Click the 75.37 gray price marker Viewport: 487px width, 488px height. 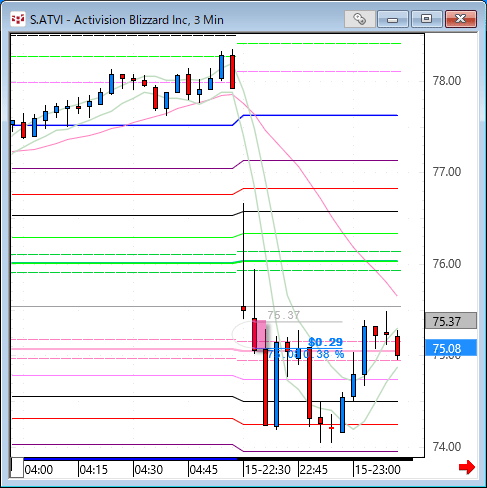(x=451, y=321)
